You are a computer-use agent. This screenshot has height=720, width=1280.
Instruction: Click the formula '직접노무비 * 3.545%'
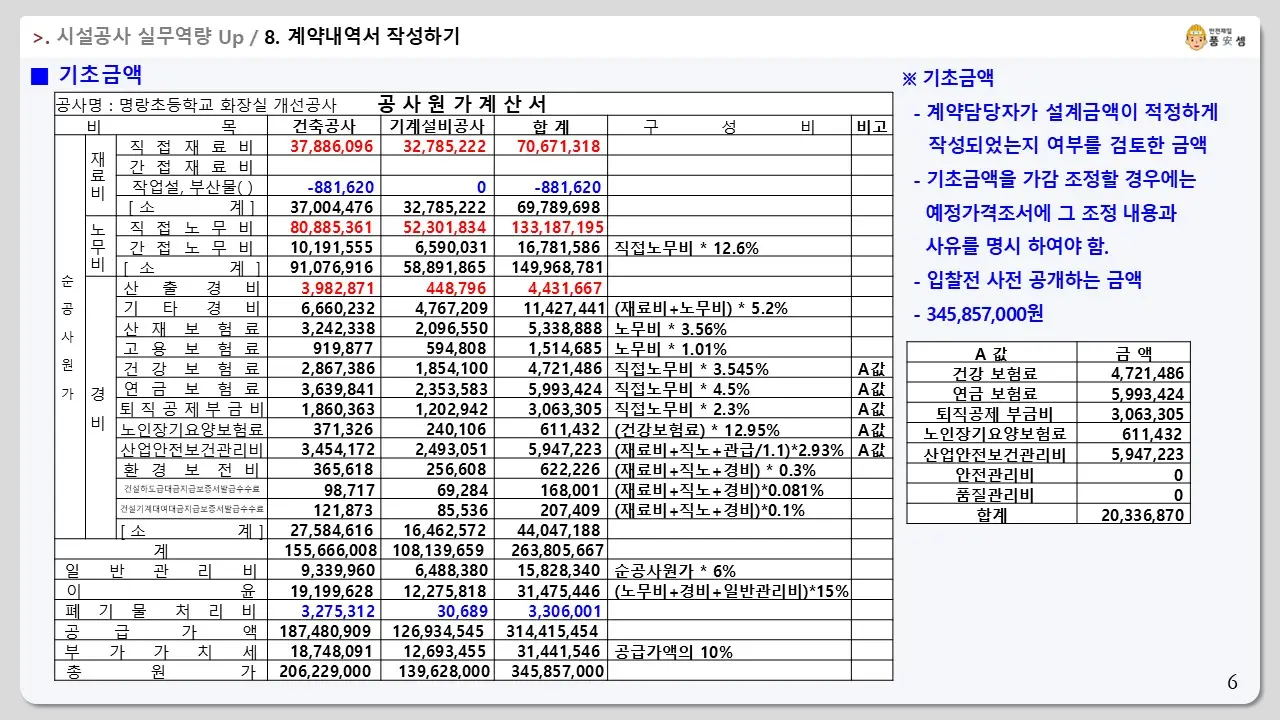click(691, 369)
